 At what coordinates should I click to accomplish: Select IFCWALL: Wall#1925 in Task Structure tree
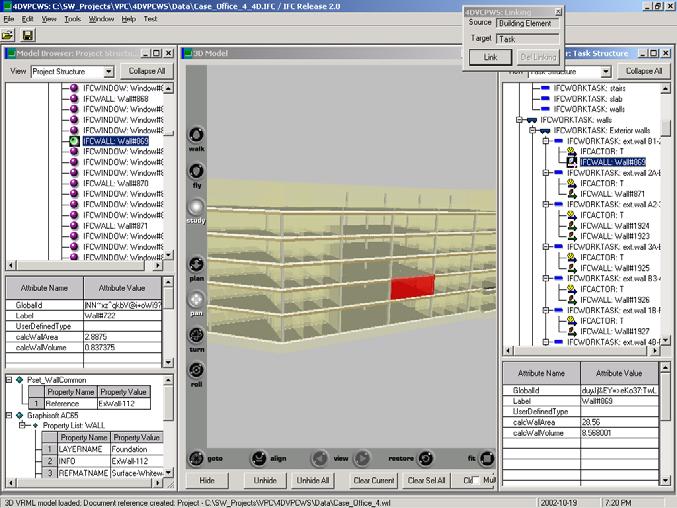click(x=614, y=268)
